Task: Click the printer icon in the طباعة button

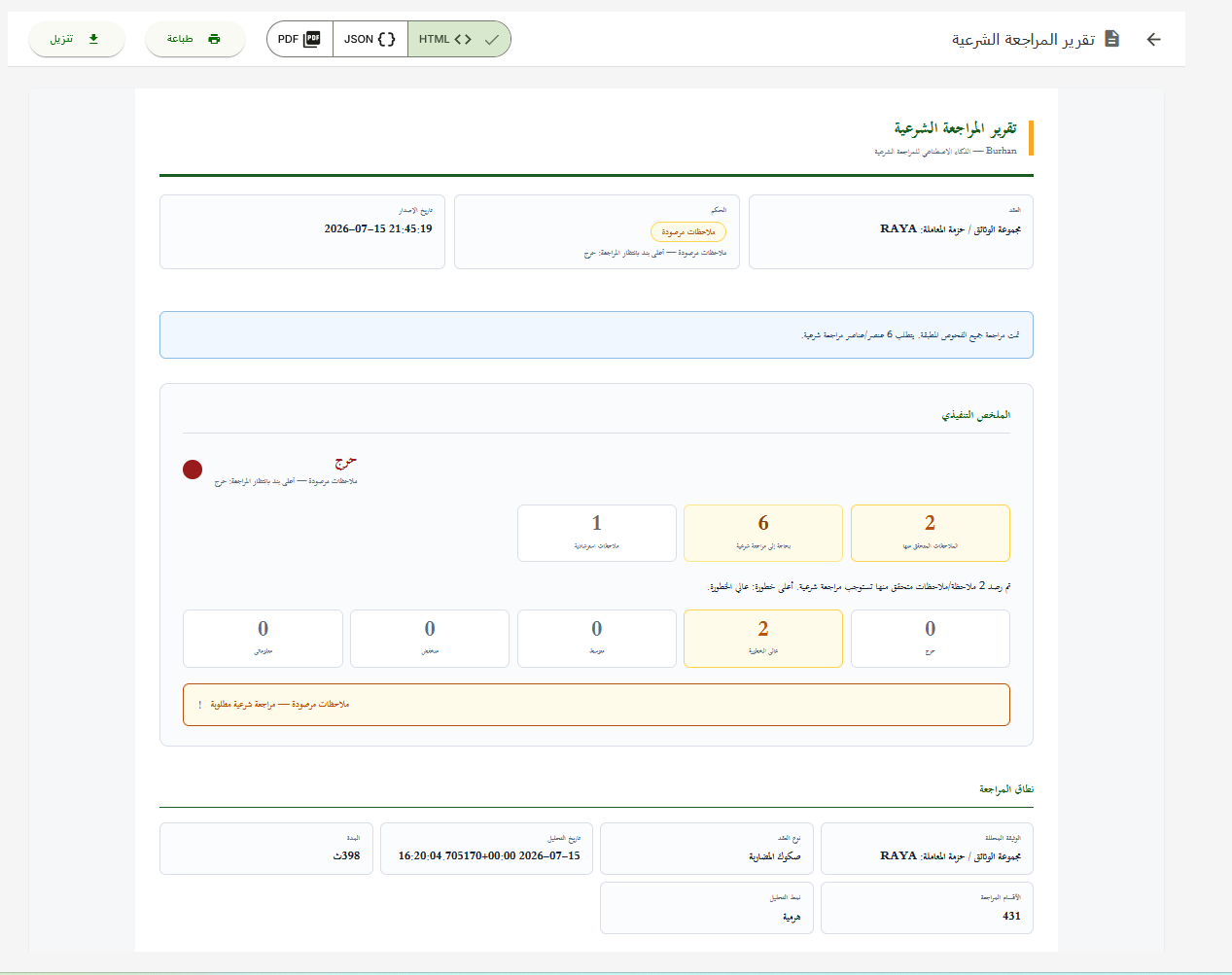Action: tap(214, 39)
